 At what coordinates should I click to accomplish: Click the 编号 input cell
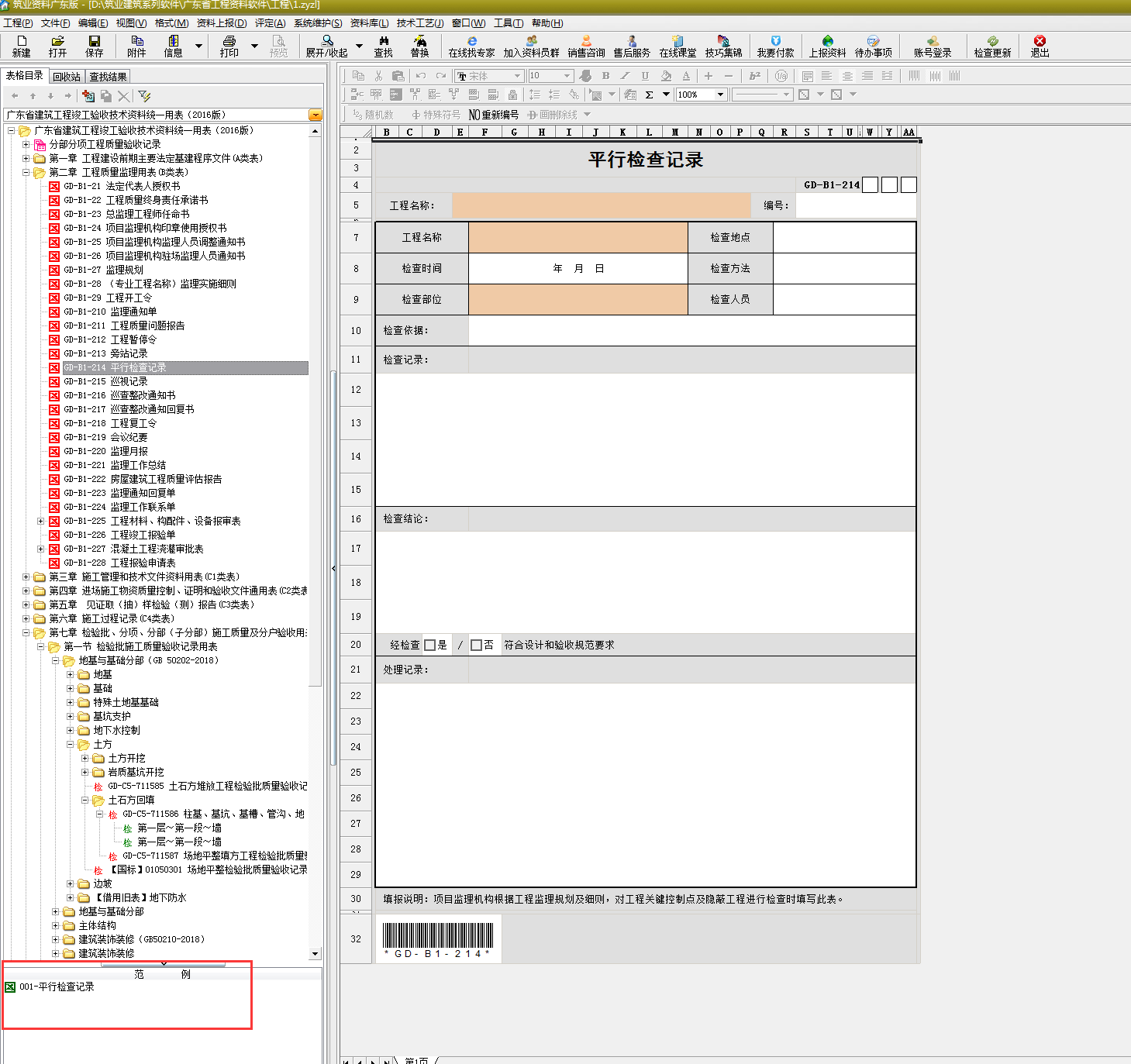(856, 205)
